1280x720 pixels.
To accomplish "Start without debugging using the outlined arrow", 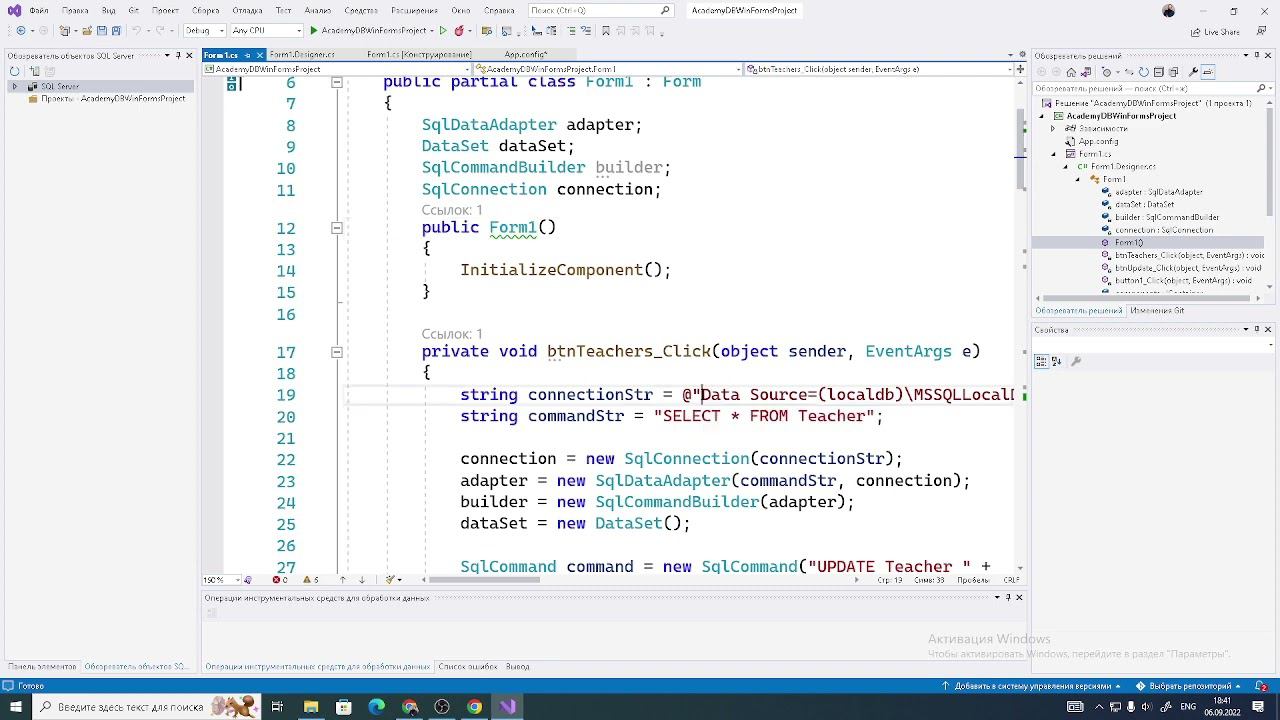I will point(443,31).
